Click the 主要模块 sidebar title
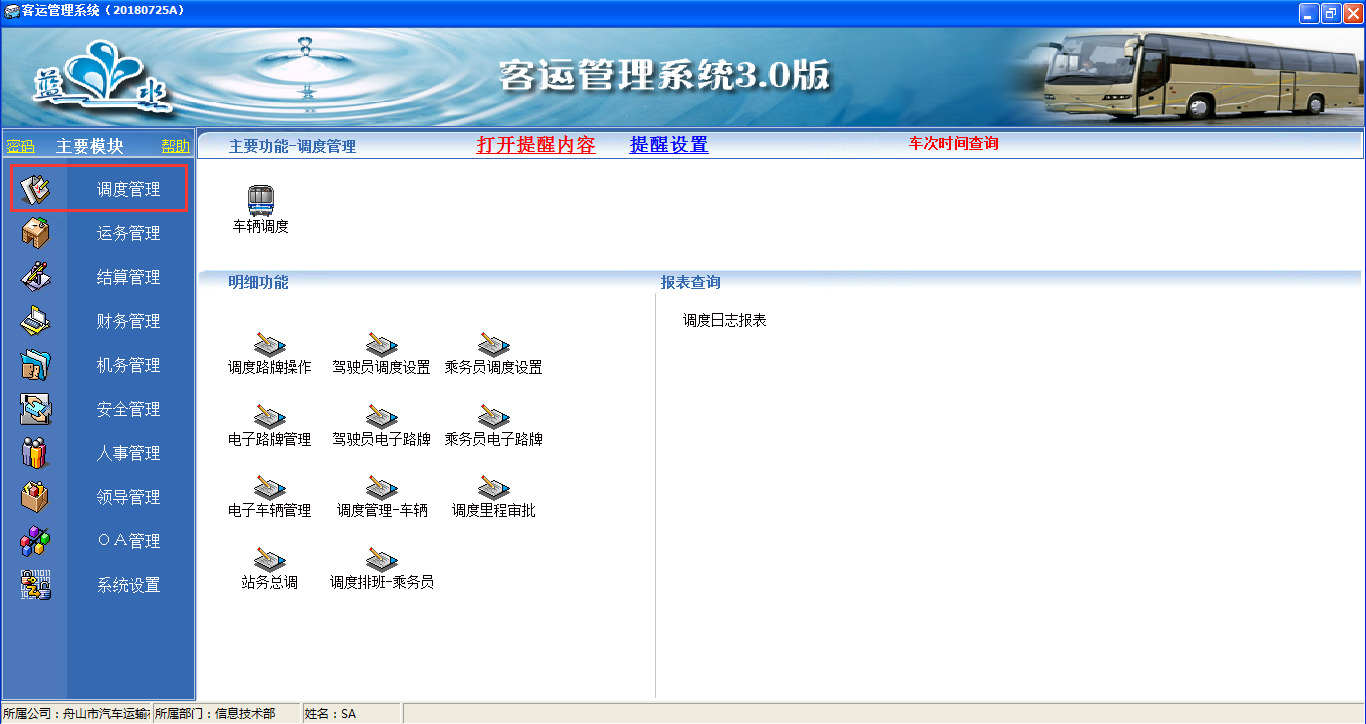This screenshot has height=724, width=1366. 90,146
